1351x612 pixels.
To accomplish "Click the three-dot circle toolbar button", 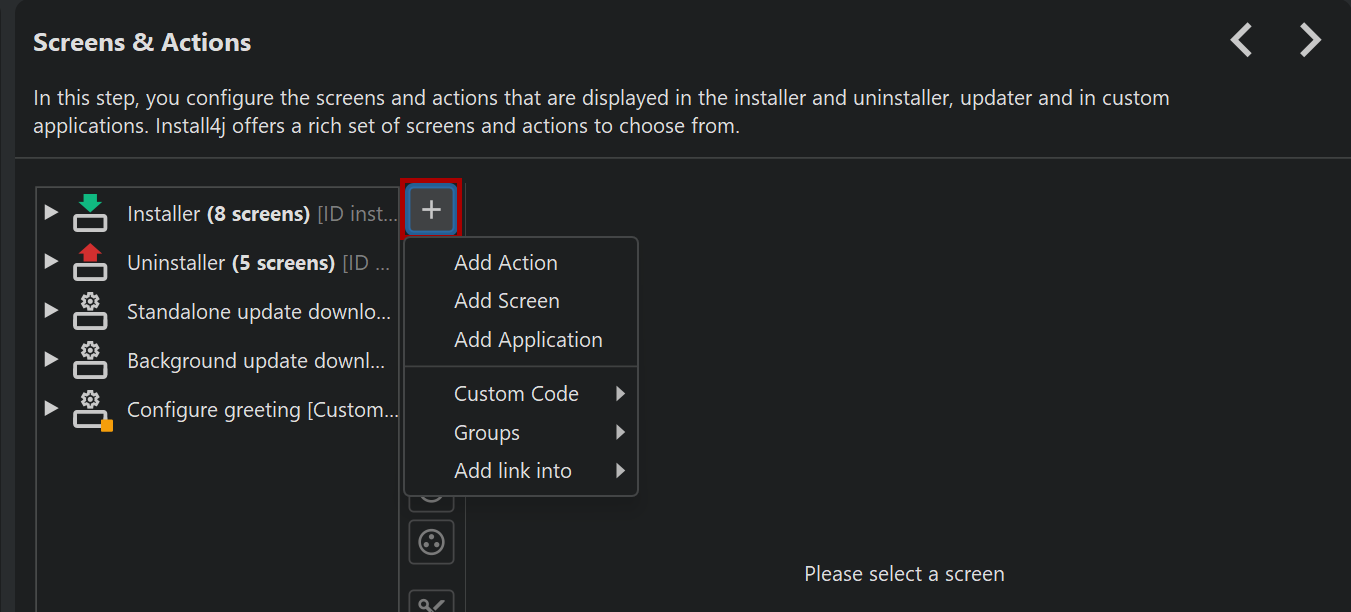I will click(431, 543).
